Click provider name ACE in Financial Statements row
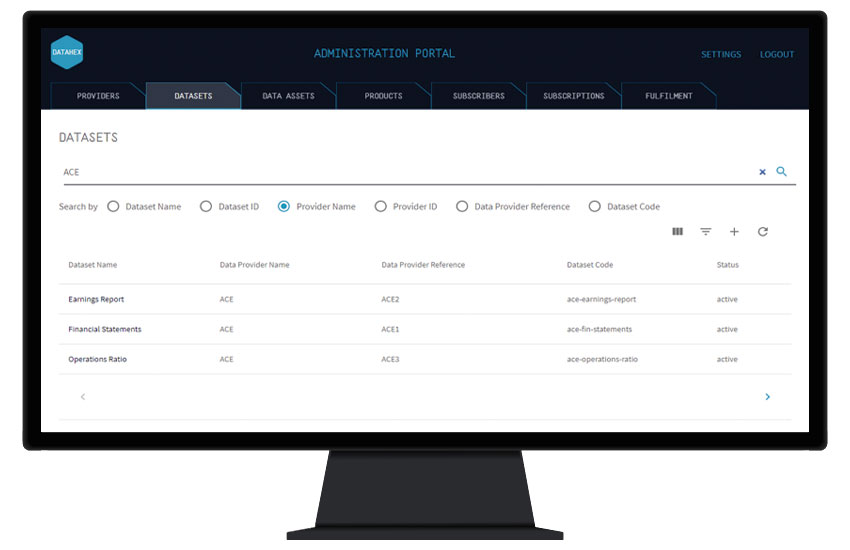Viewport: 850px width, 550px height. (x=227, y=329)
